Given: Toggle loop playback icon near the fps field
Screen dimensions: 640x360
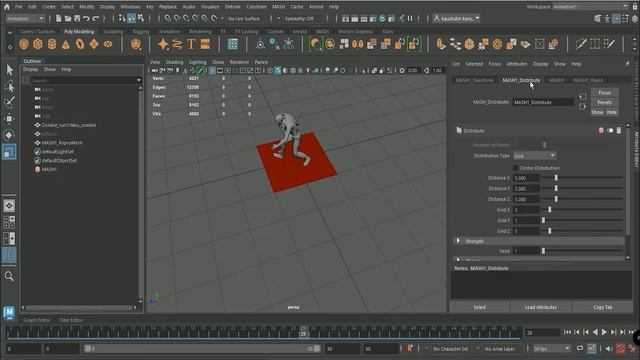Looking at the screenshot, I should 580,348.
